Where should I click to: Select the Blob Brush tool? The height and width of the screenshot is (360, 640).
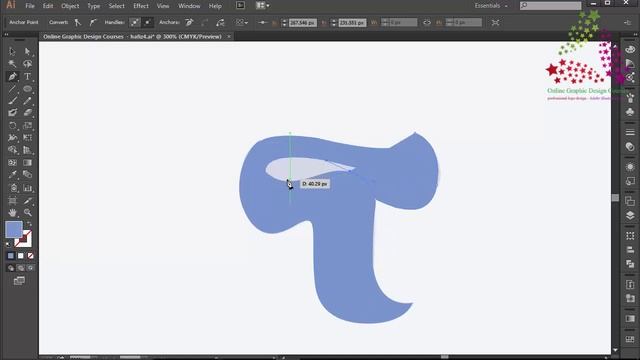(x=12, y=113)
